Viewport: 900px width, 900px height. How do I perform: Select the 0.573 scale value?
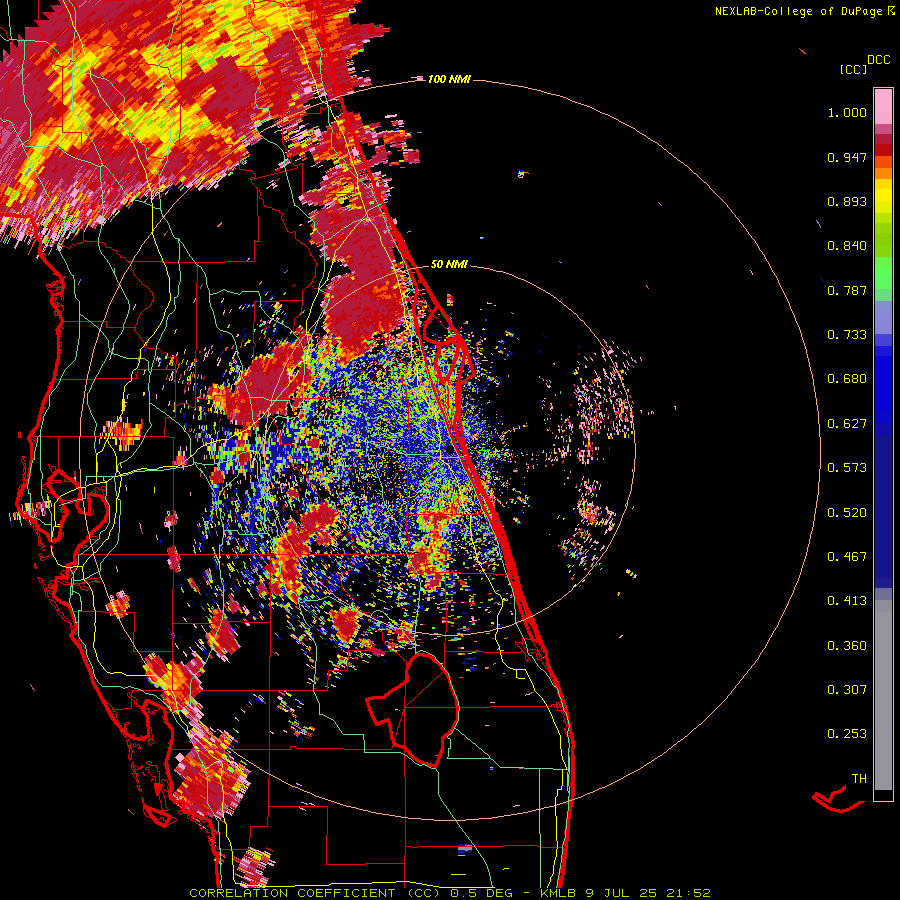pos(847,468)
